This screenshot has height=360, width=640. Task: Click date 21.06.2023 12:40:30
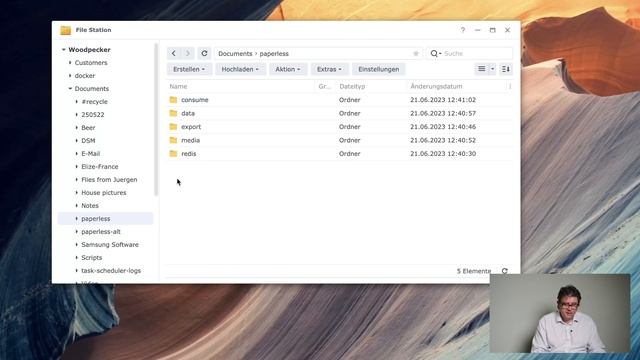point(443,153)
